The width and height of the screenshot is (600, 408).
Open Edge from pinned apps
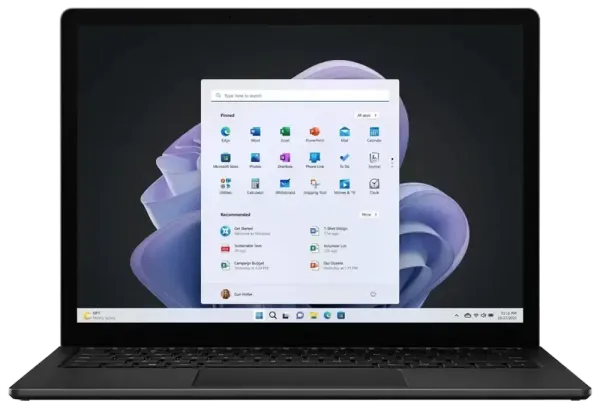click(x=225, y=132)
